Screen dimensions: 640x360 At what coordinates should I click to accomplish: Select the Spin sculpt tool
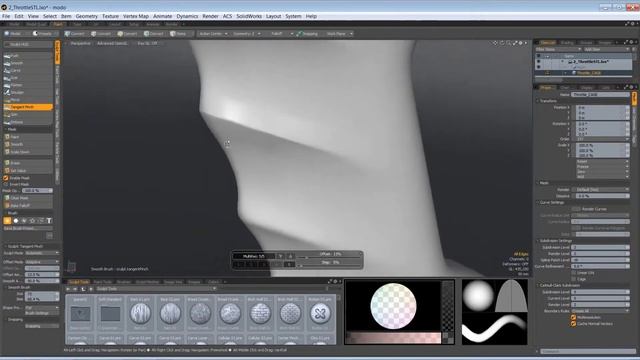coord(28,115)
